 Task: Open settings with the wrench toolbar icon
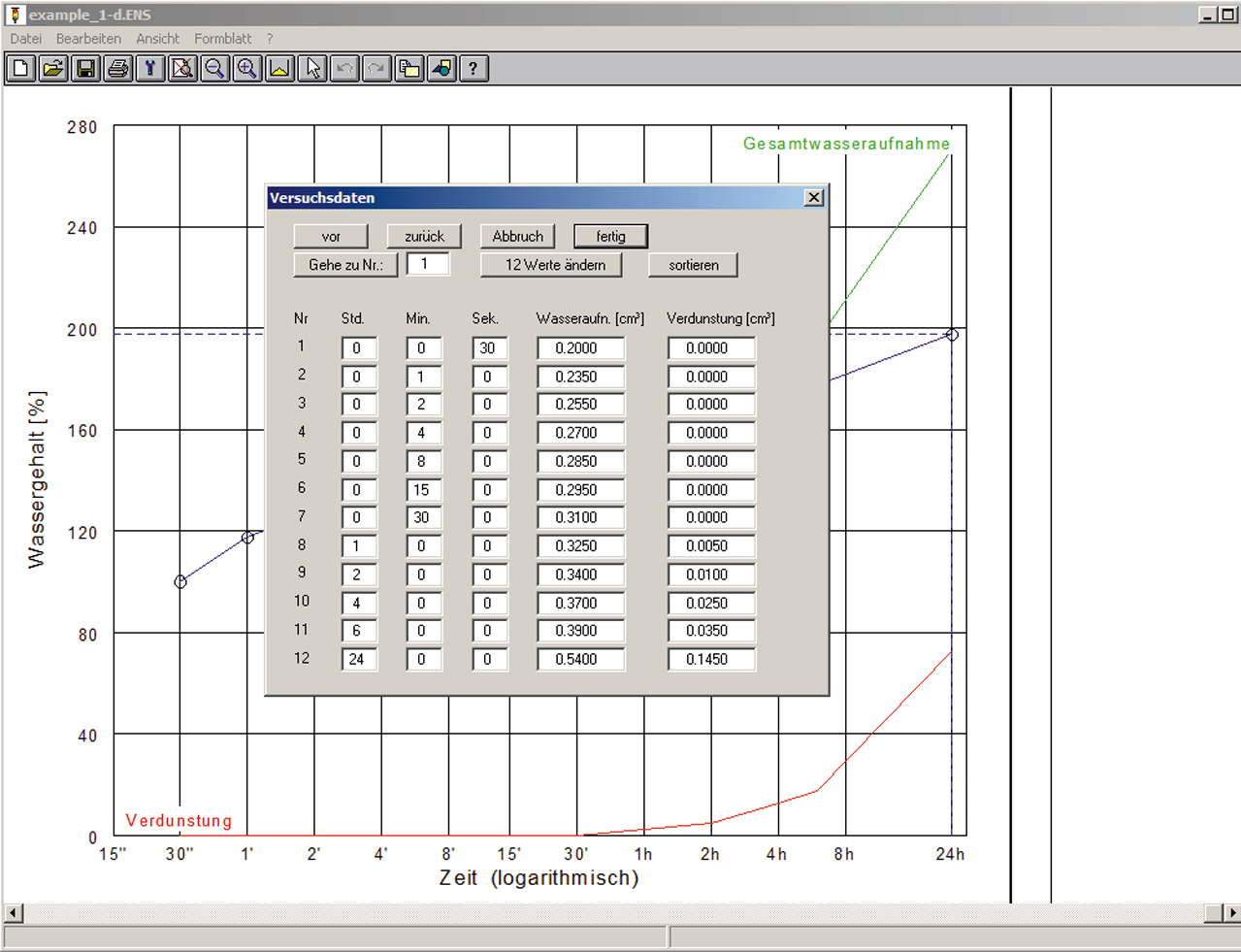pyautogui.click(x=150, y=69)
